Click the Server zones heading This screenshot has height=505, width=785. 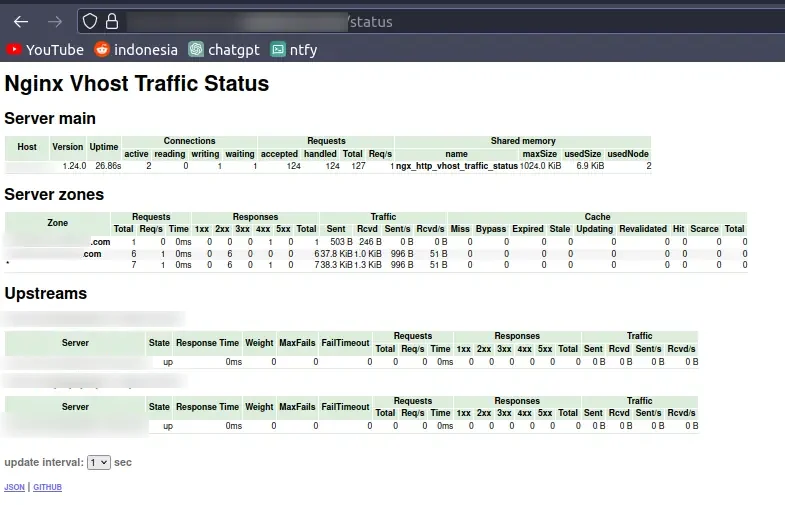tap(54, 194)
